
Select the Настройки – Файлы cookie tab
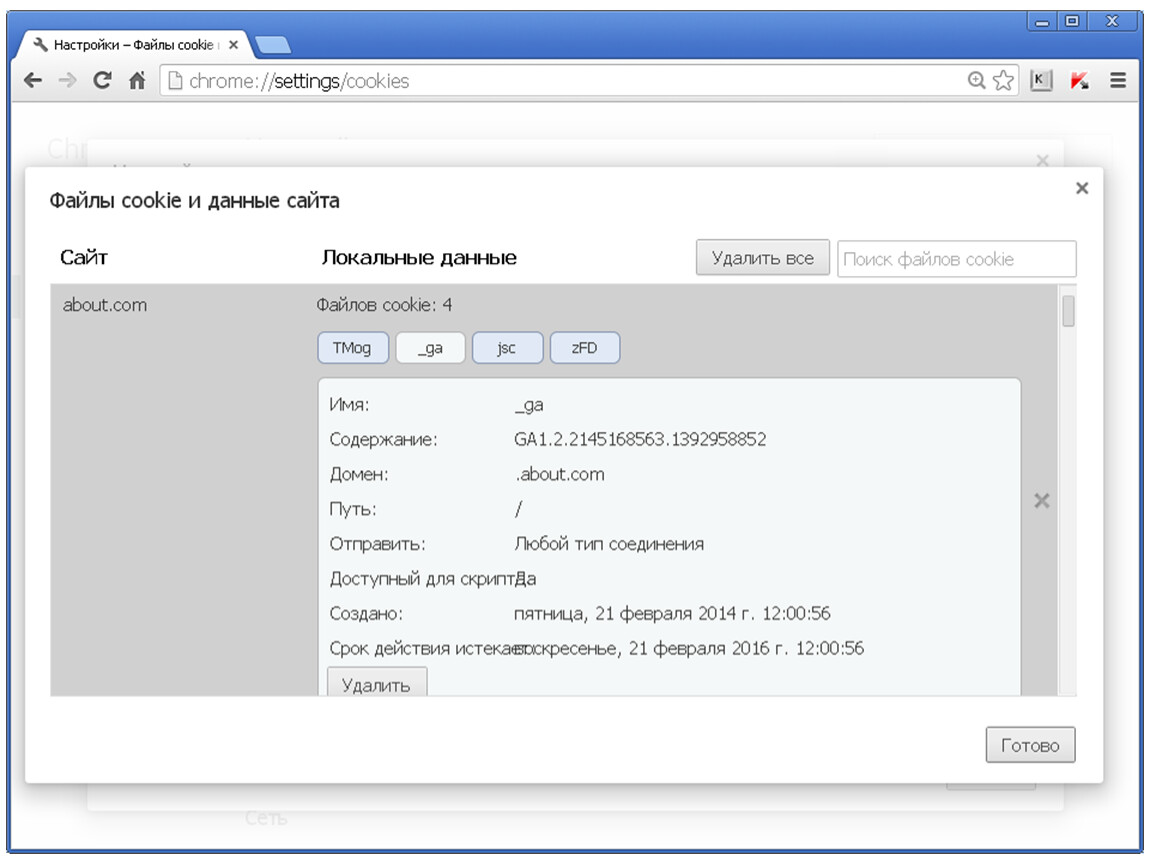(x=133, y=45)
